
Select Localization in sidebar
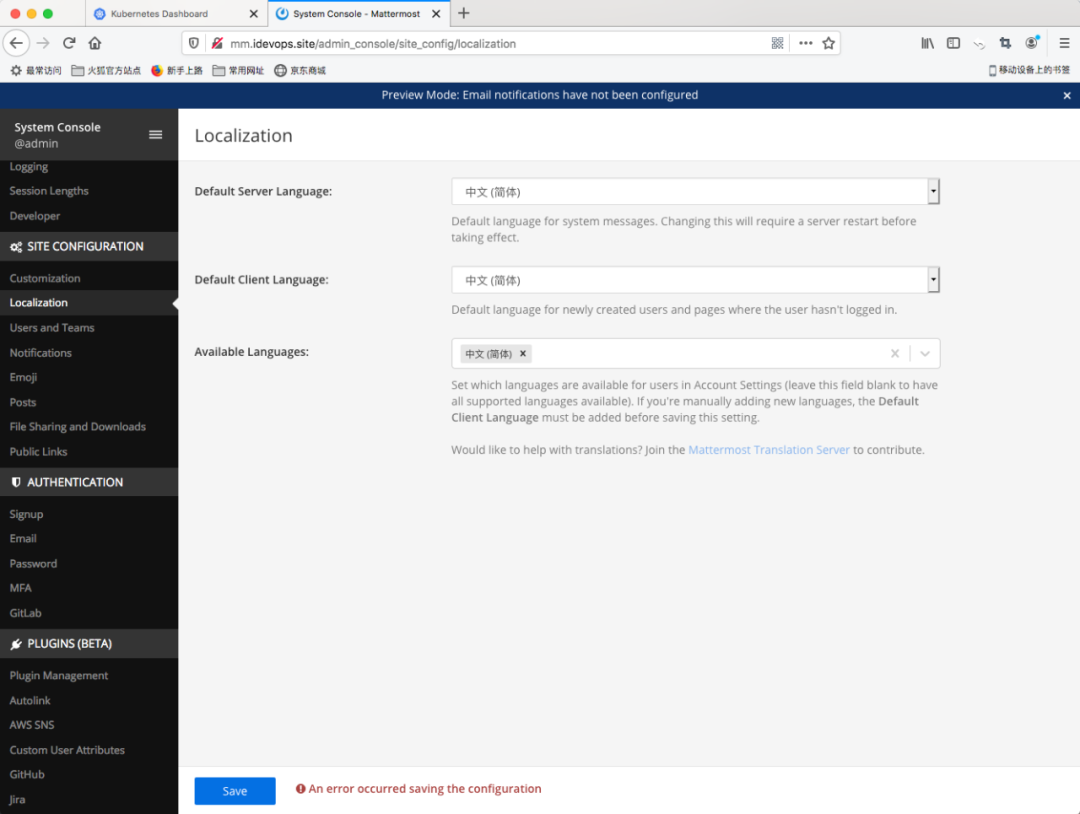tap(39, 302)
